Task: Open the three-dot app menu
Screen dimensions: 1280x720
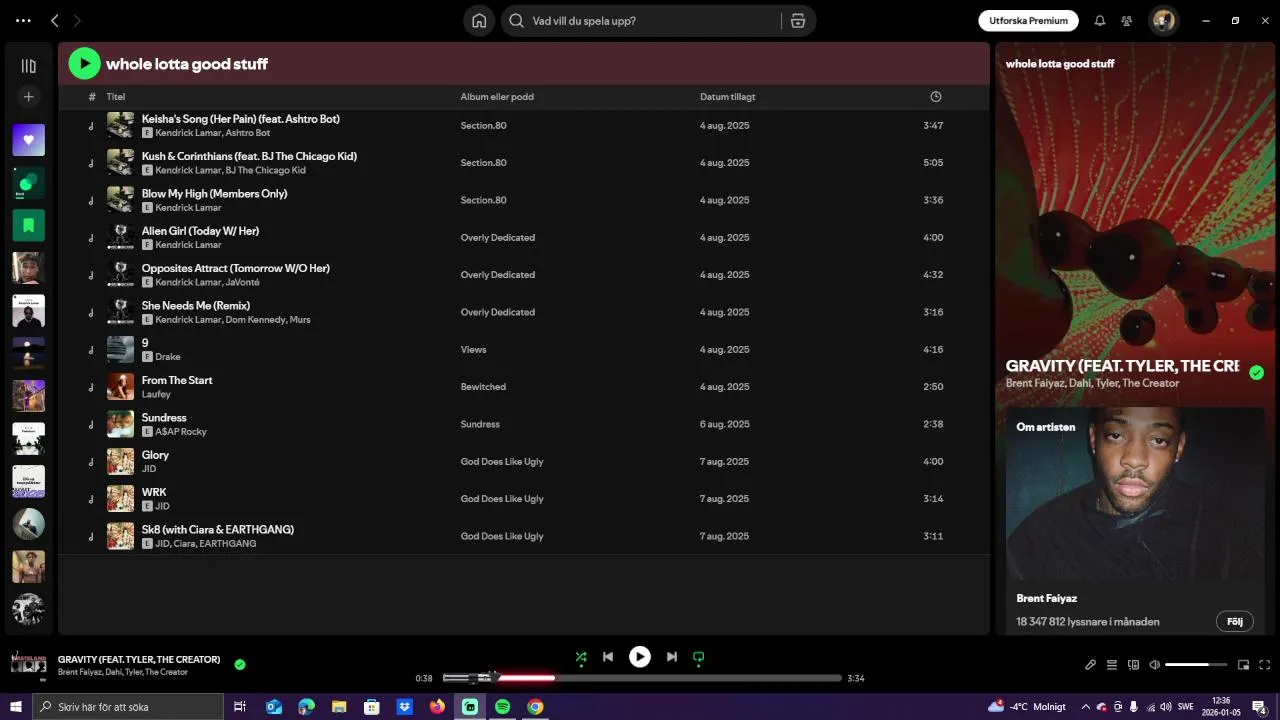Action: (x=23, y=21)
